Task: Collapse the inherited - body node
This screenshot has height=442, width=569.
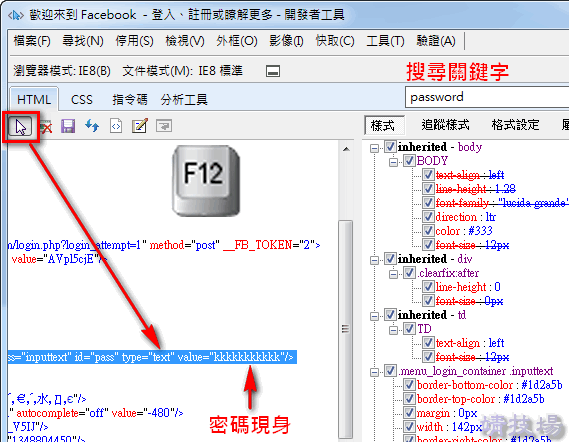Action: [x=374, y=148]
